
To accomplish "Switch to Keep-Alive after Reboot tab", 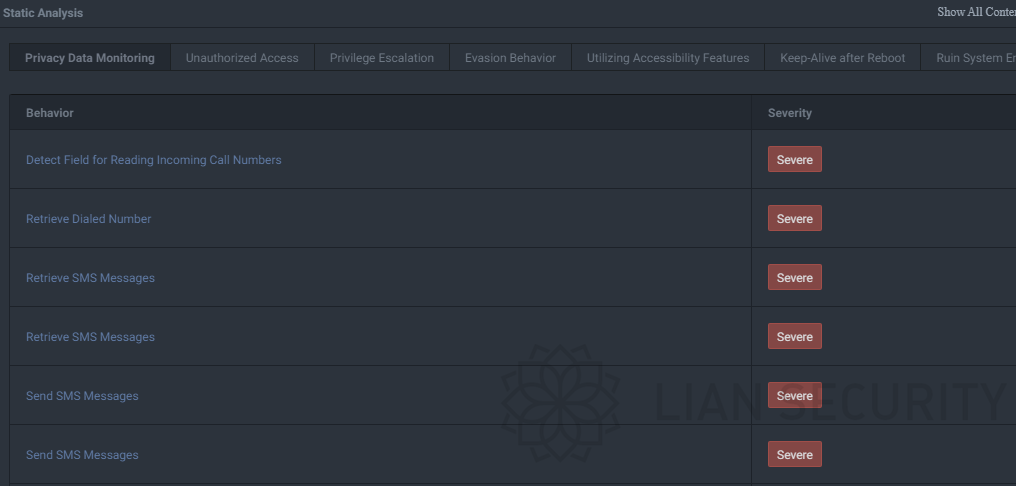I will 842,58.
